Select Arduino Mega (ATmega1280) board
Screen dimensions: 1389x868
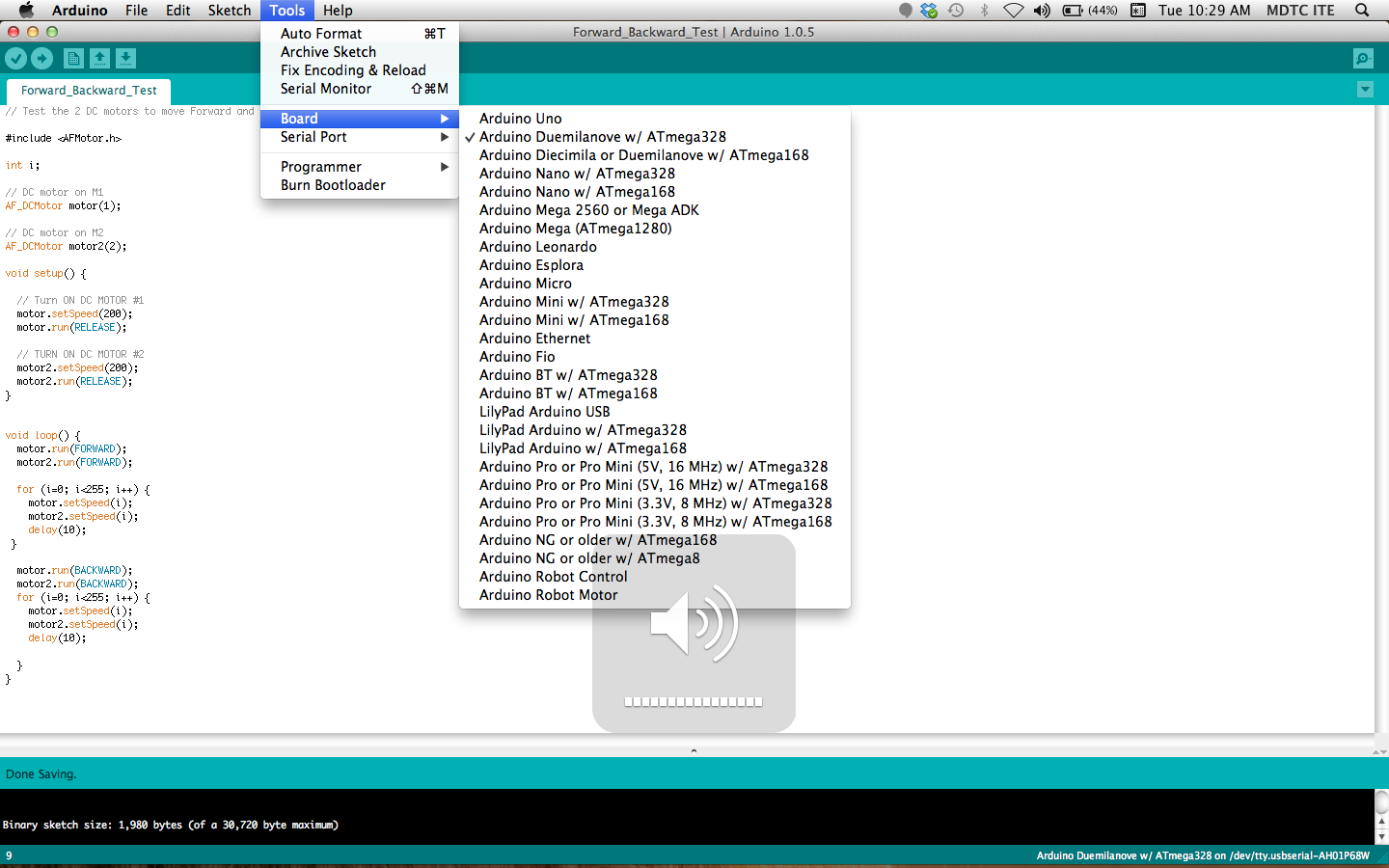coord(655,229)
